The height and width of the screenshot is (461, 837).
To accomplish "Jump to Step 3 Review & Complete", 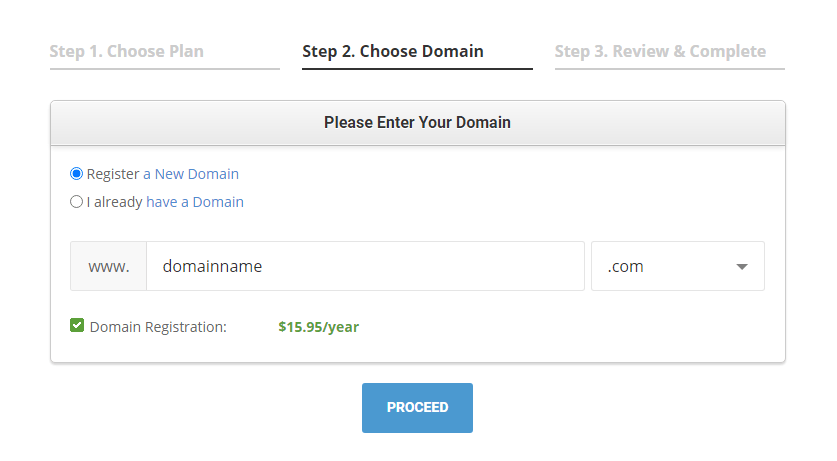I will [x=660, y=51].
